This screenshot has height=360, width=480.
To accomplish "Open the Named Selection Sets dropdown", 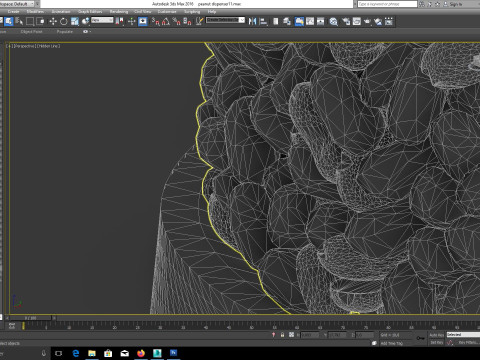I will [225, 20].
